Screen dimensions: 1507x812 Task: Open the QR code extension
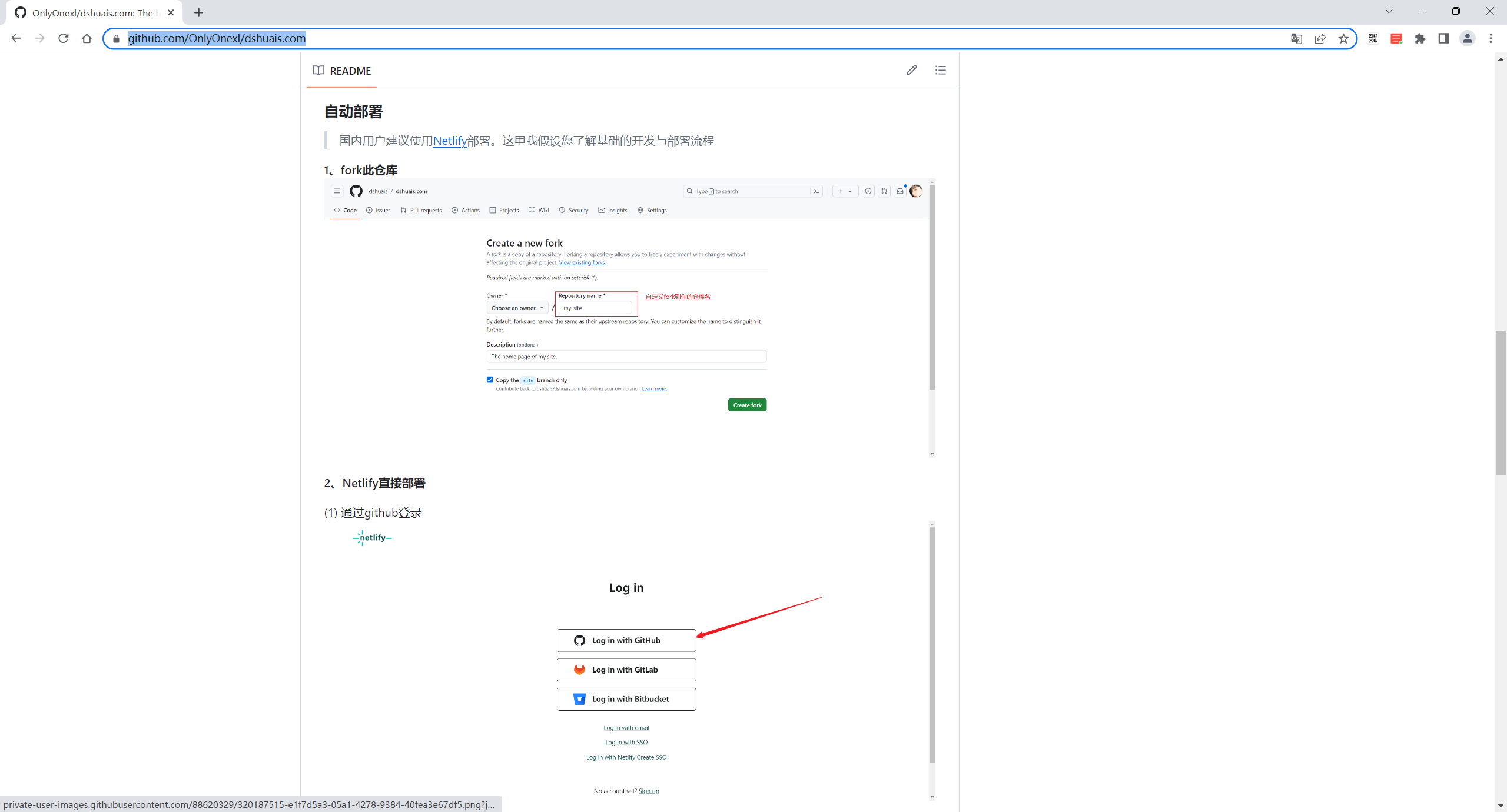tap(1373, 38)
